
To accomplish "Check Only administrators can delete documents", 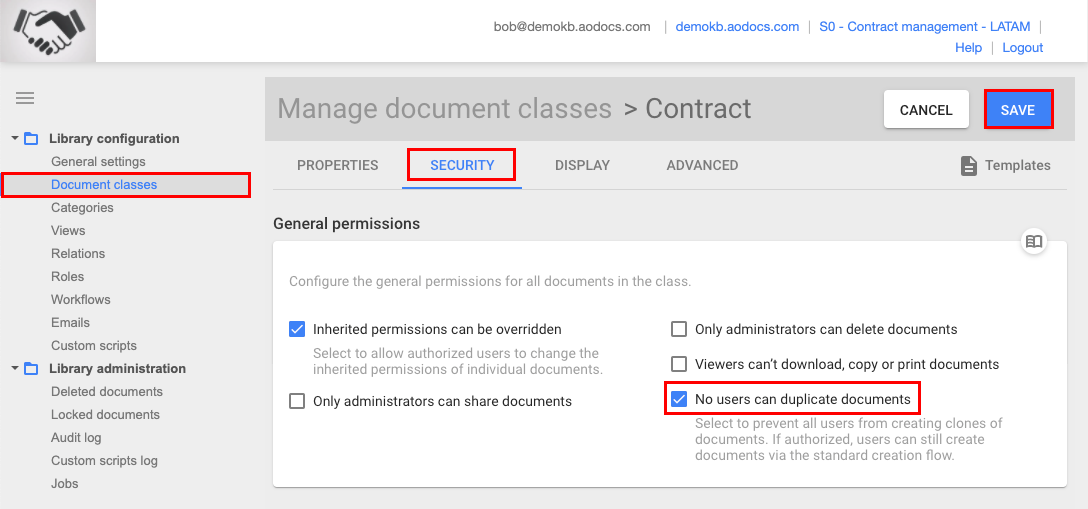I will pyautogui.click(x=679, y=329).
